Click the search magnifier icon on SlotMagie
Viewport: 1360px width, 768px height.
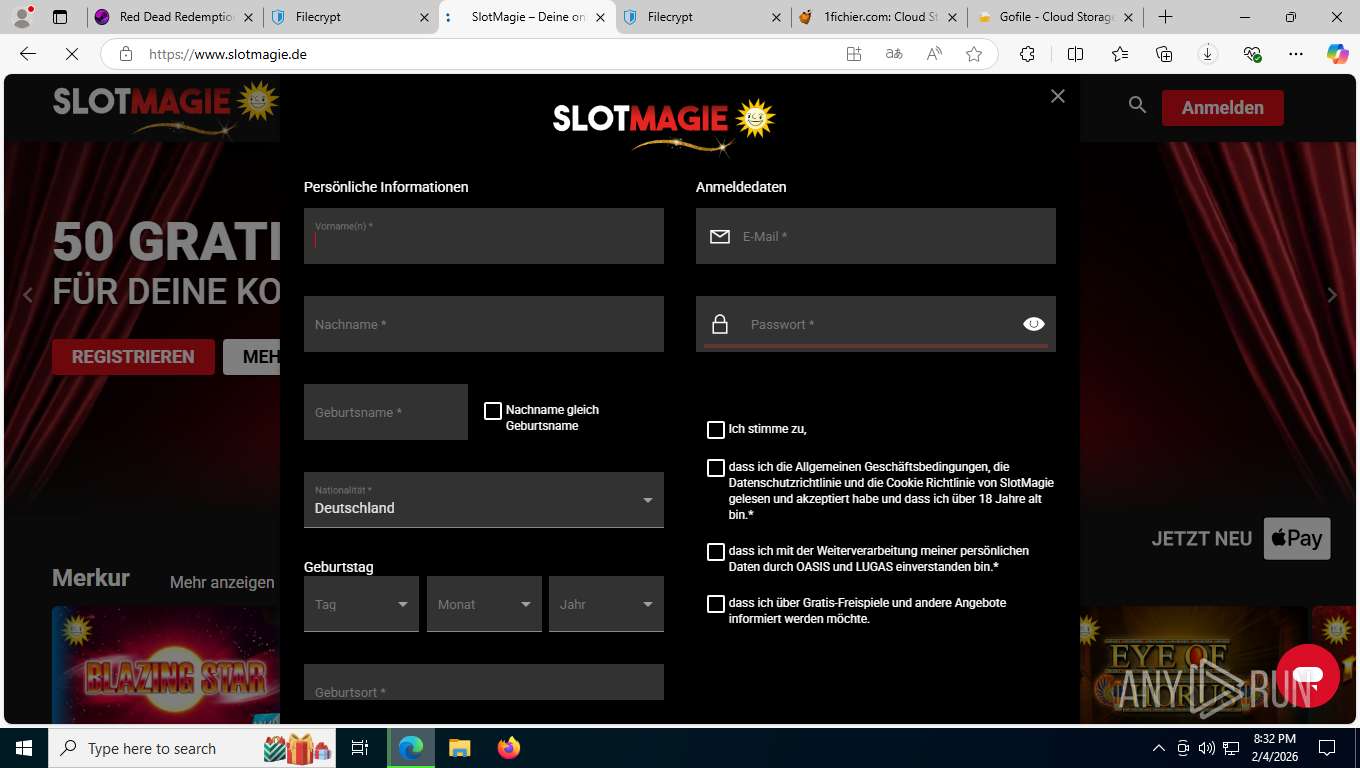(1137, 104)
